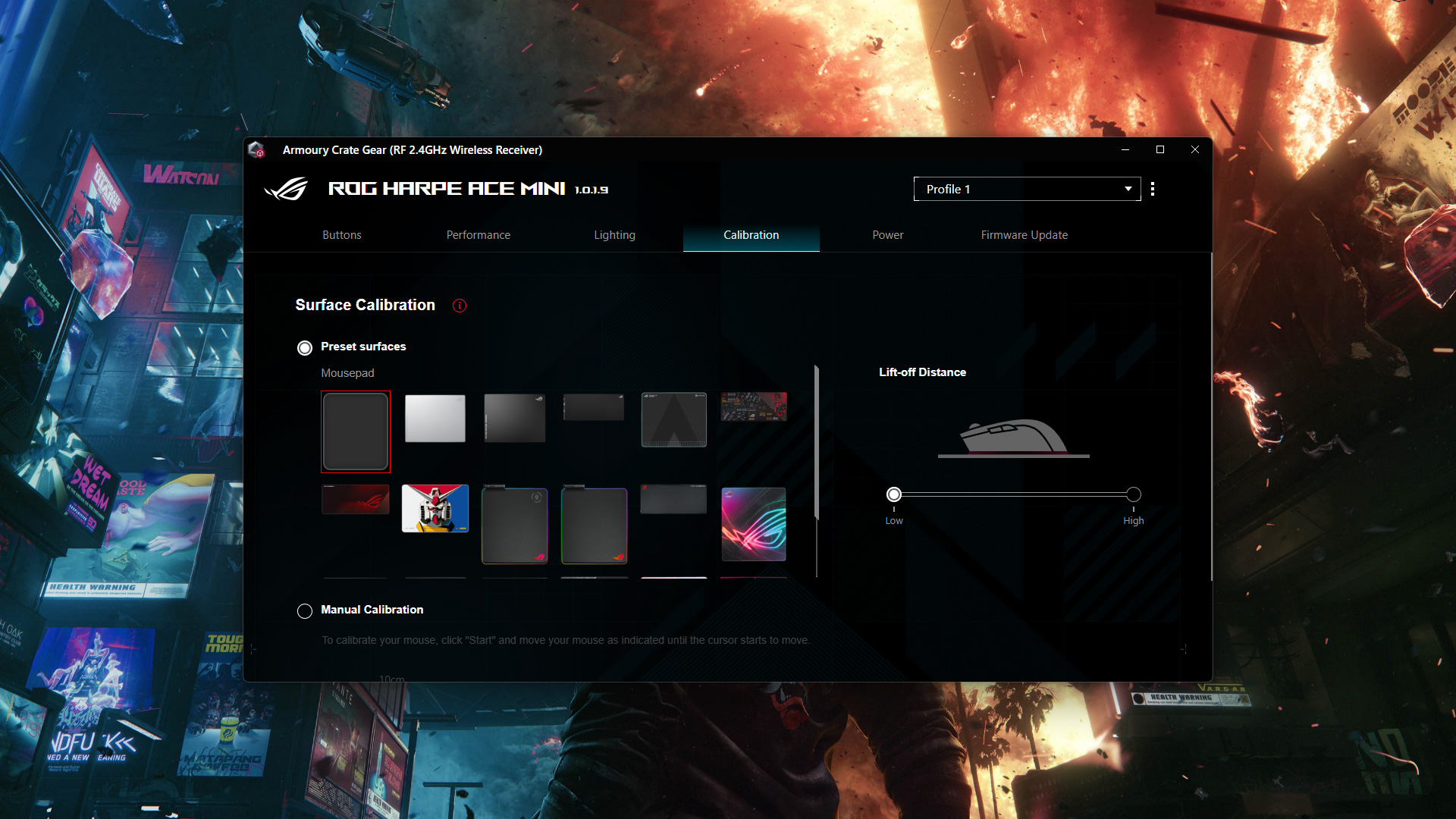
Task: Expand the profile options kebab menu
Action: click(1156, 189)
